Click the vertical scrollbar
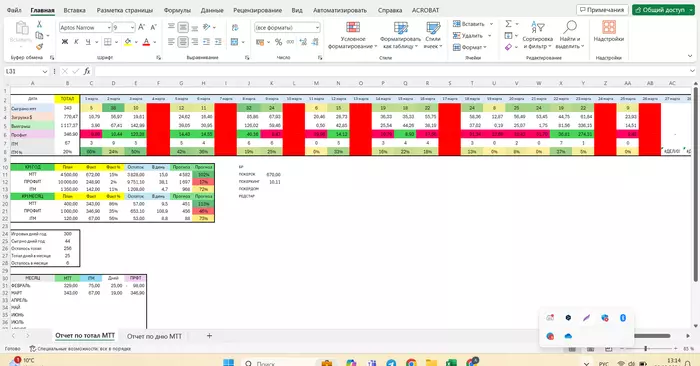Screen dimensions: 700x366 pos(695,183)
